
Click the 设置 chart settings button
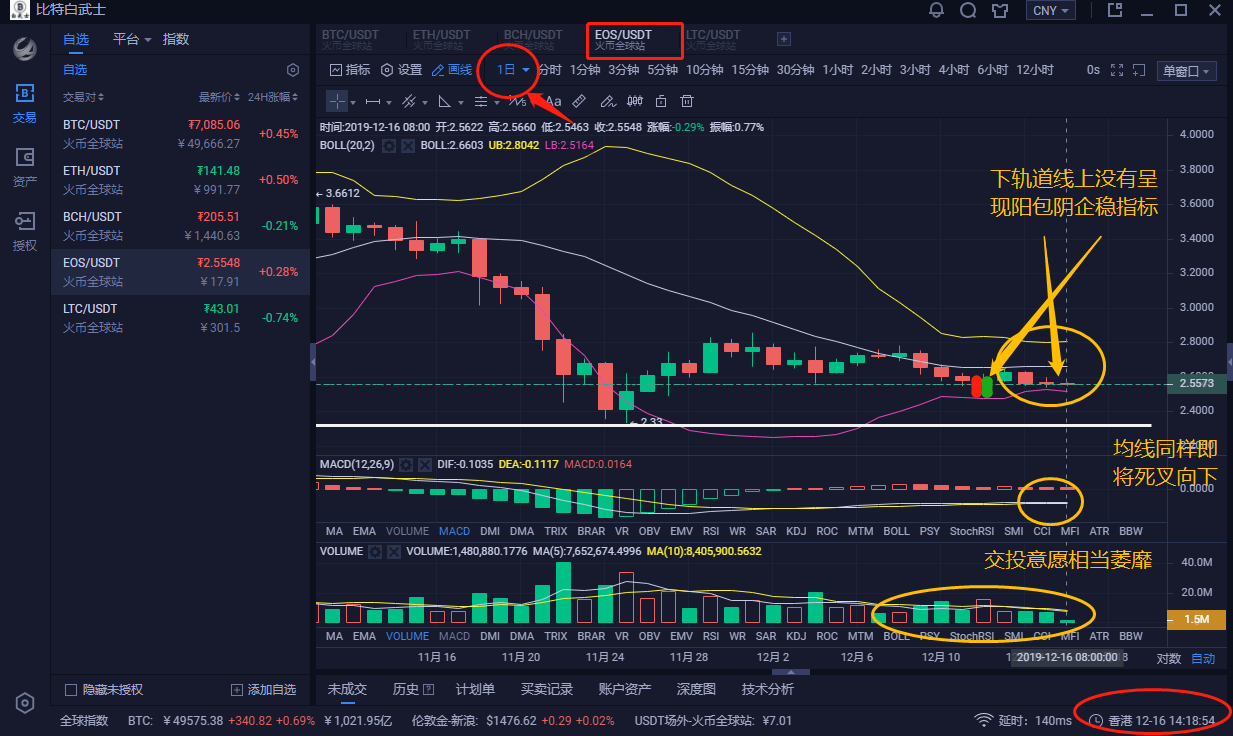[401, 70]
